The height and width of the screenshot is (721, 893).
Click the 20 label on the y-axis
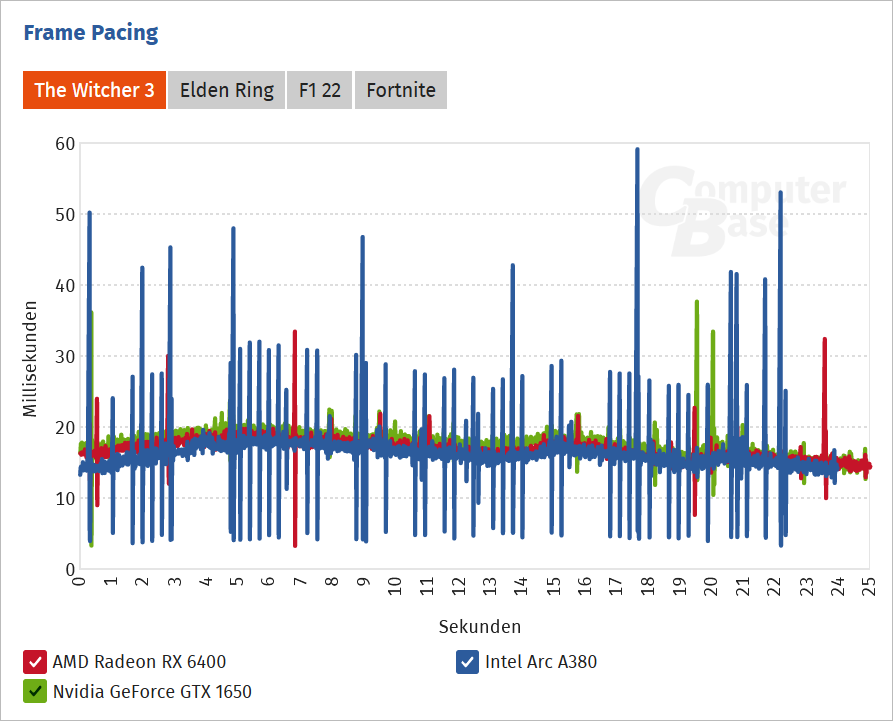[65, 427]
